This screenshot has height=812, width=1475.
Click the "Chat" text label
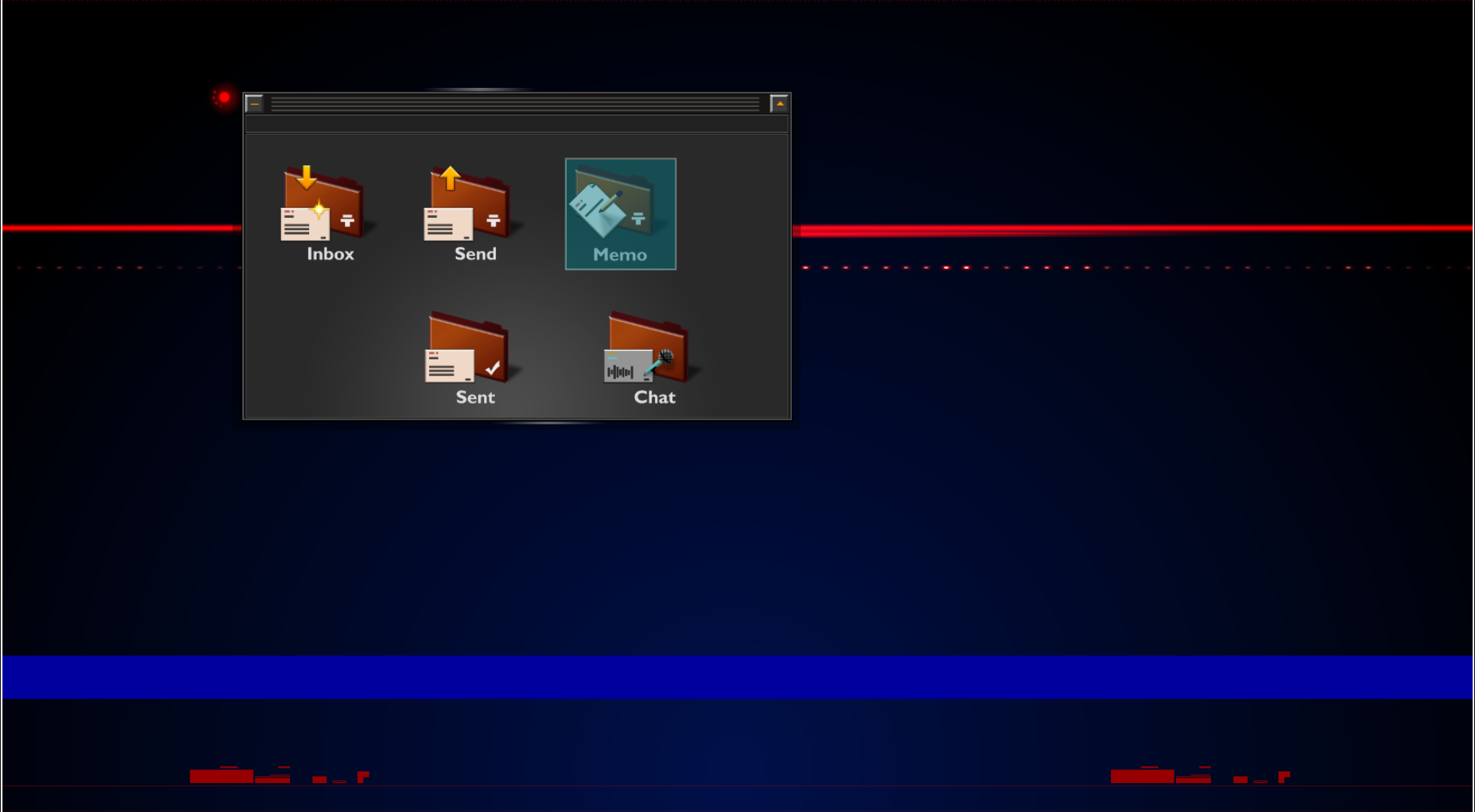point(654,397)
